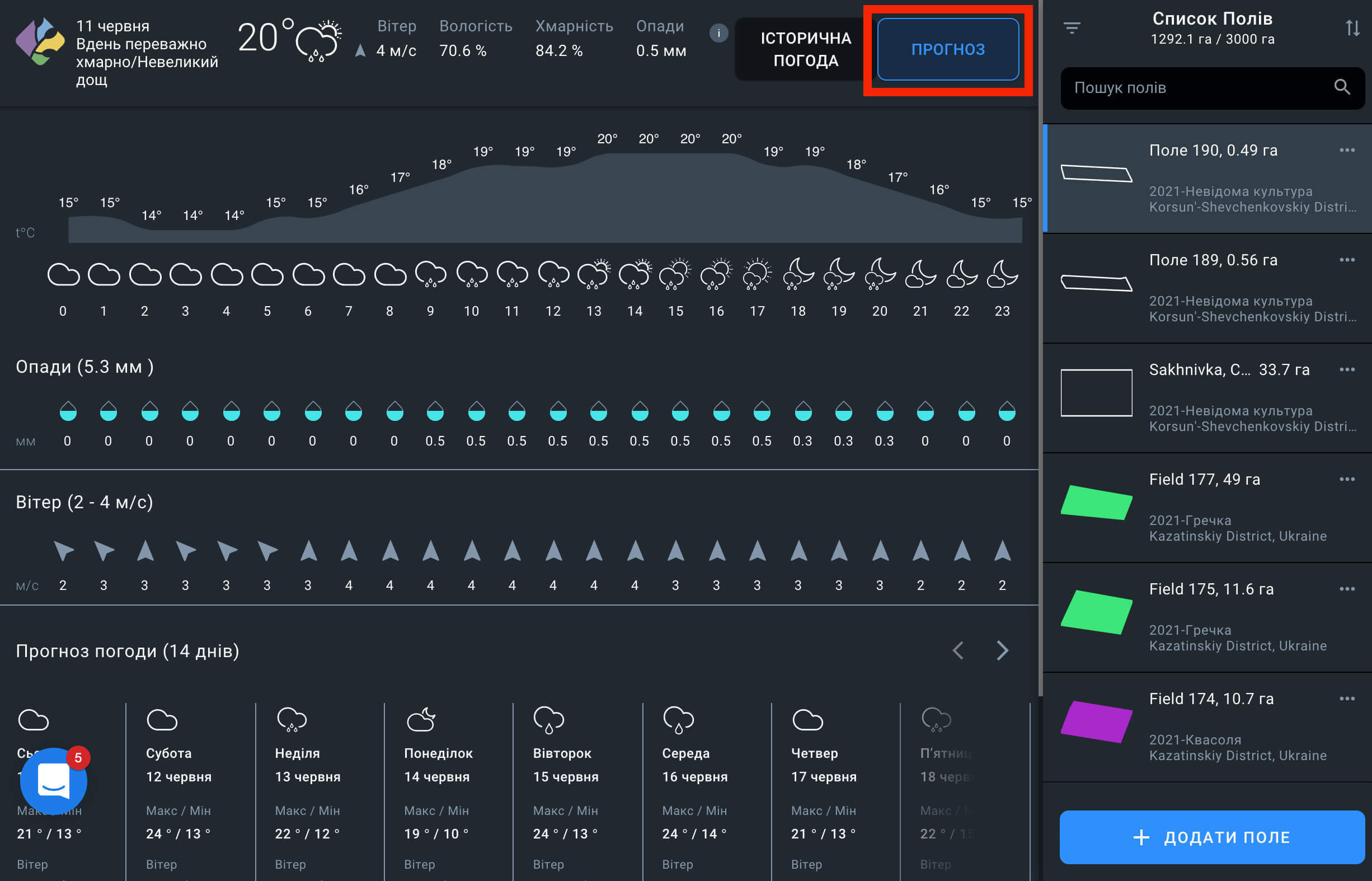Click green Field 175 shape thumbnail

click(1096, 612)
